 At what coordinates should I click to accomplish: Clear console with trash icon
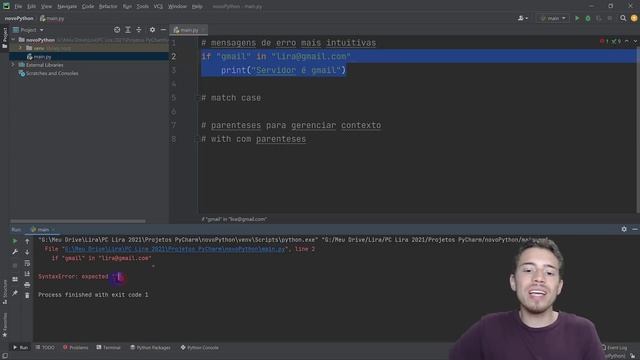click(27, 295)
